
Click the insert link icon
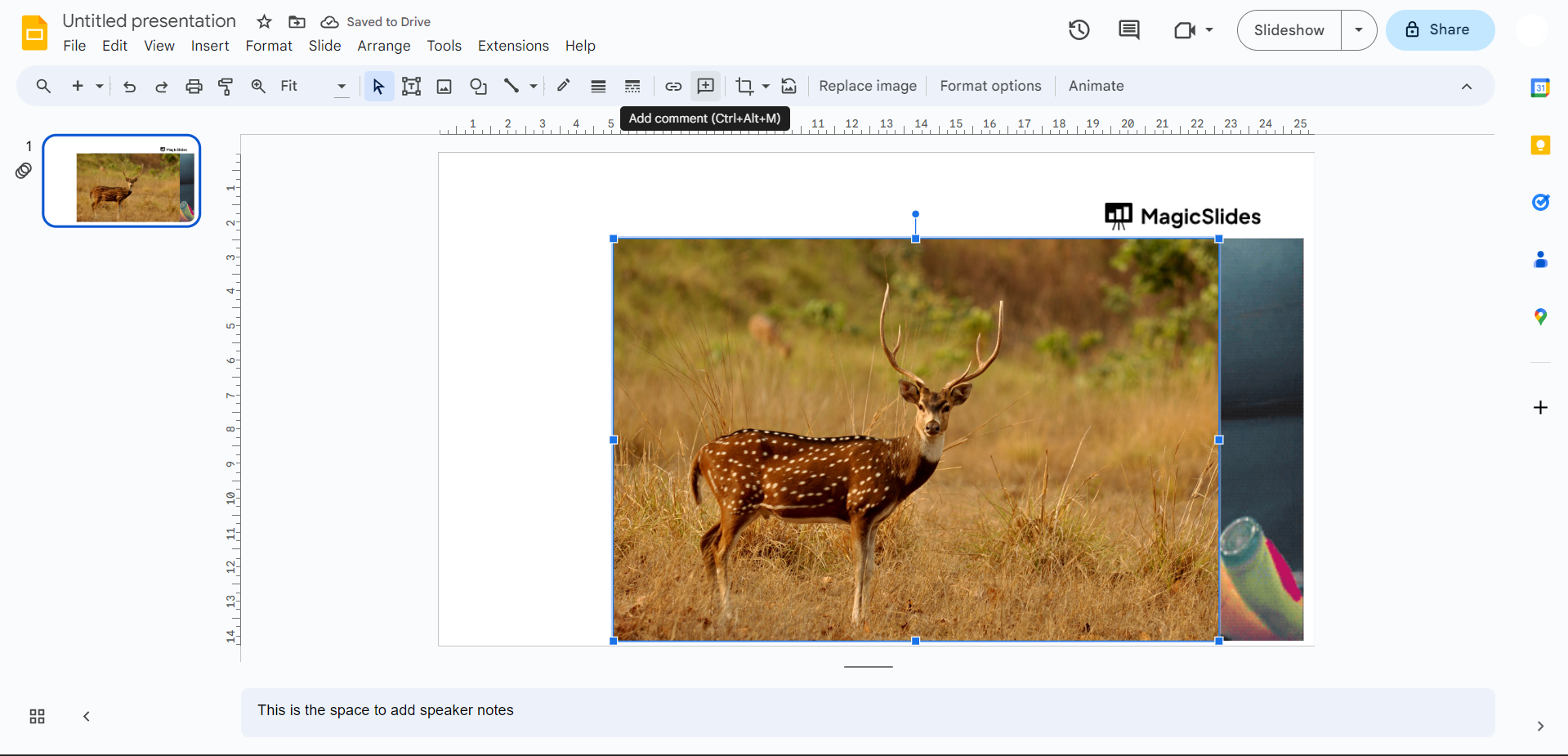673,87
